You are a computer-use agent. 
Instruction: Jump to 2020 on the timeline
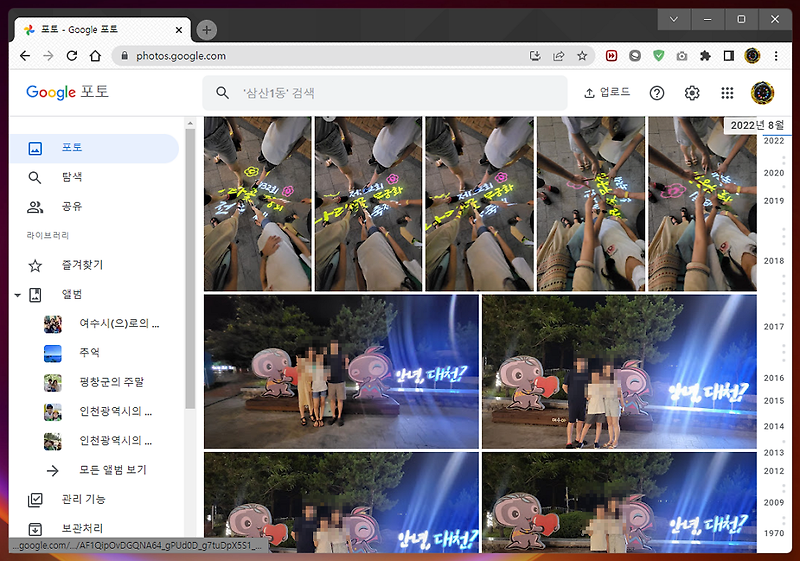click(773, 173)
